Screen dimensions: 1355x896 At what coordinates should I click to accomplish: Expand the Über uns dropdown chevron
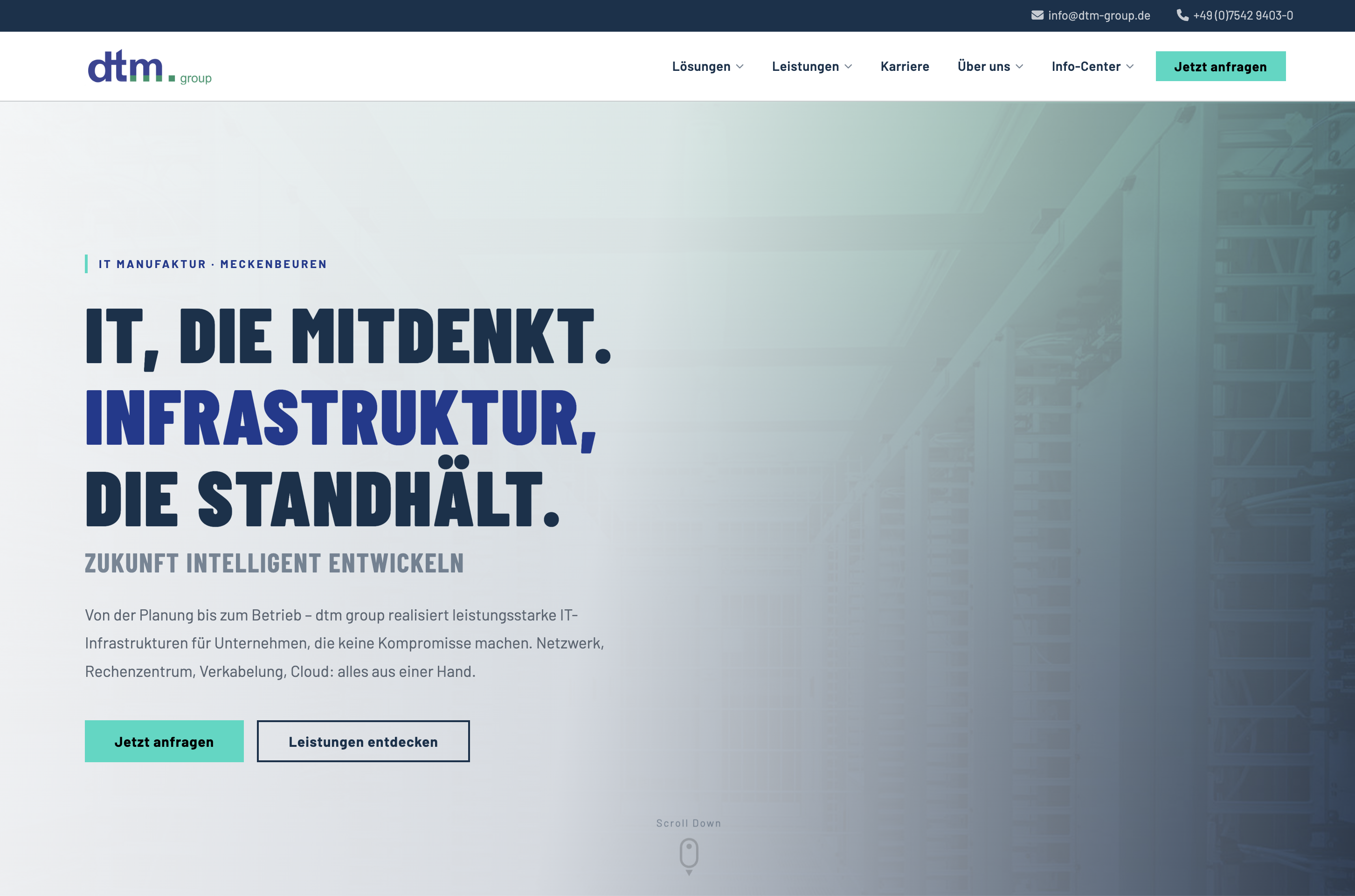coord(1020,67)
